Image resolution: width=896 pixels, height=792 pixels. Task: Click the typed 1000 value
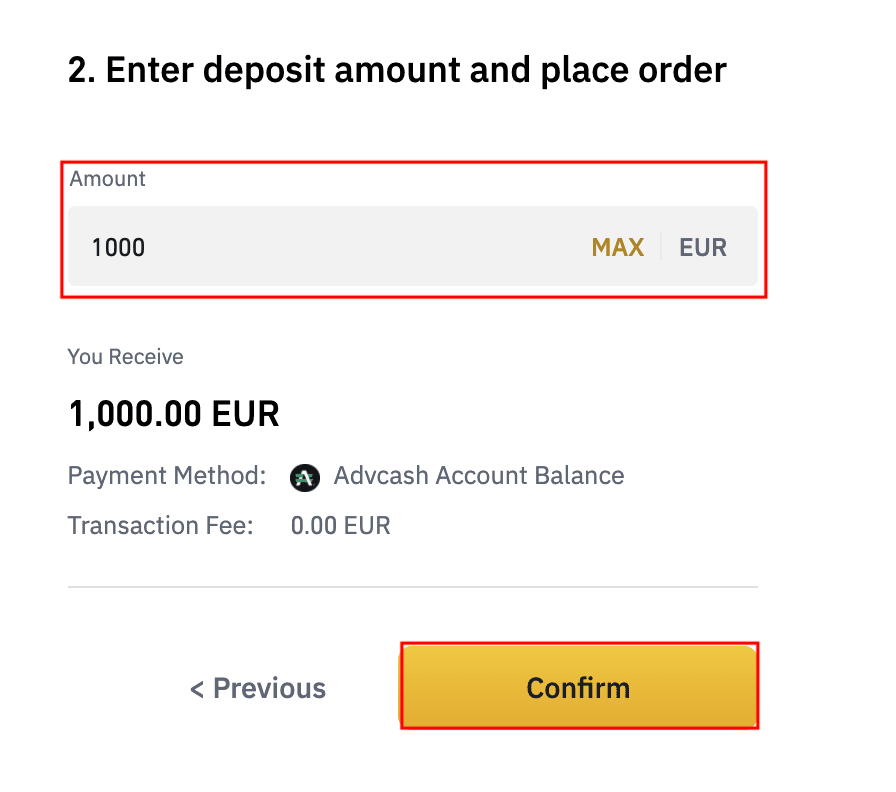point(118,247)
